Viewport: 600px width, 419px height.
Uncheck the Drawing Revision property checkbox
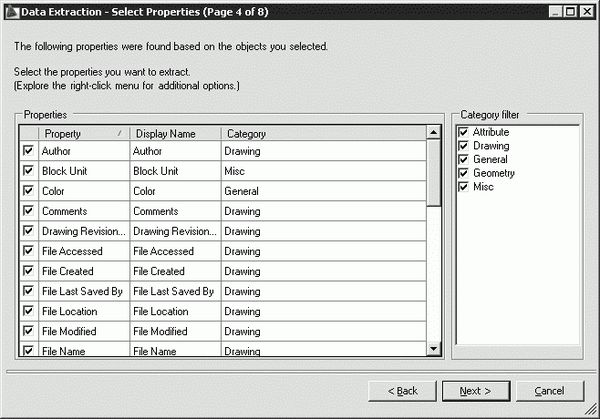click(28, 230)
